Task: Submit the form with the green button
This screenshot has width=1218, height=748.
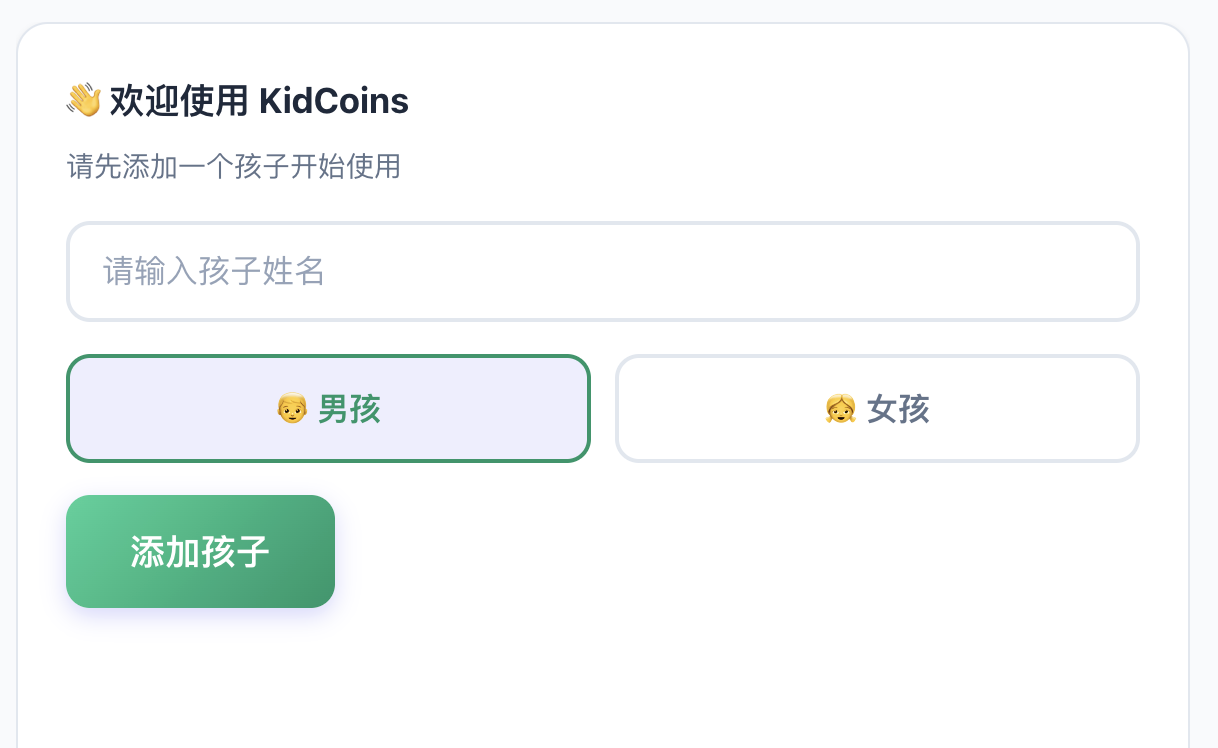Action: tap(200, 551)
